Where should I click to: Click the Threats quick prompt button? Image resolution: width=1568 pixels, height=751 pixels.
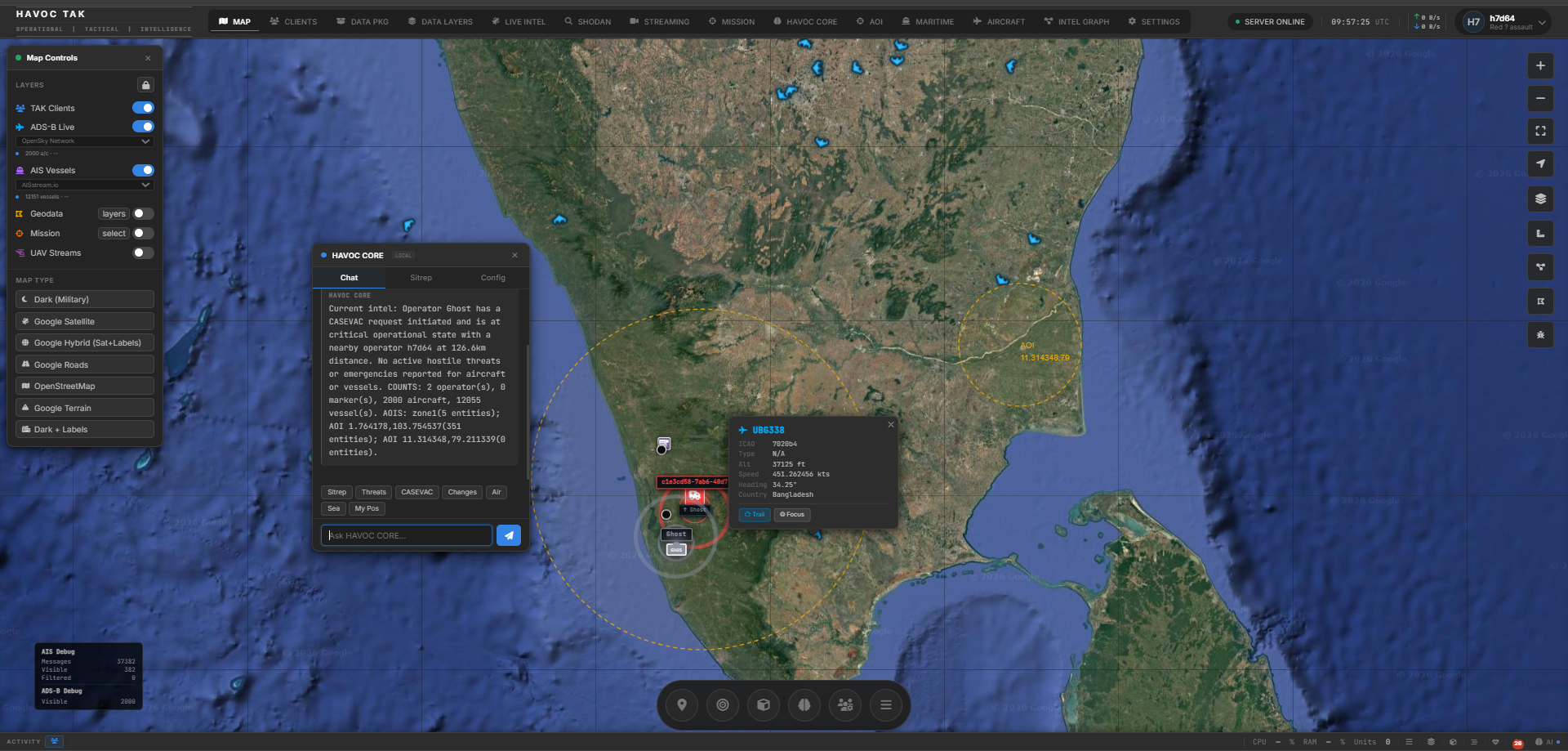(x=374, y=492)
